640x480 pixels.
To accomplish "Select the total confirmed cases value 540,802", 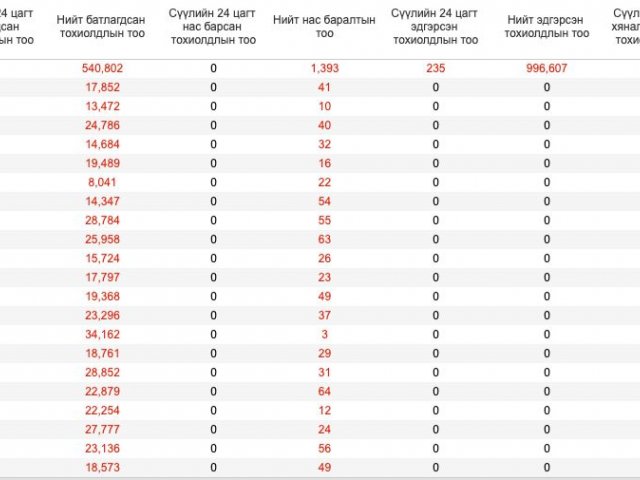I will click(x=102, y=68).
